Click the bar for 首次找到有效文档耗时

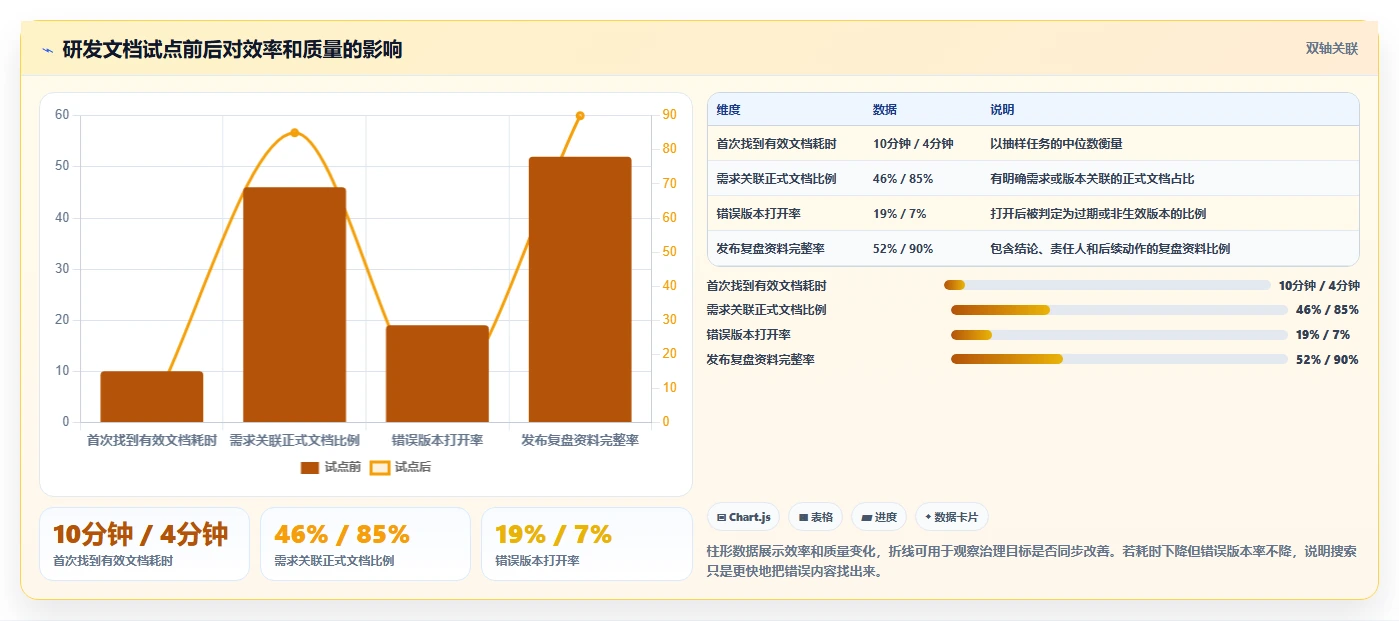point(152,396)
